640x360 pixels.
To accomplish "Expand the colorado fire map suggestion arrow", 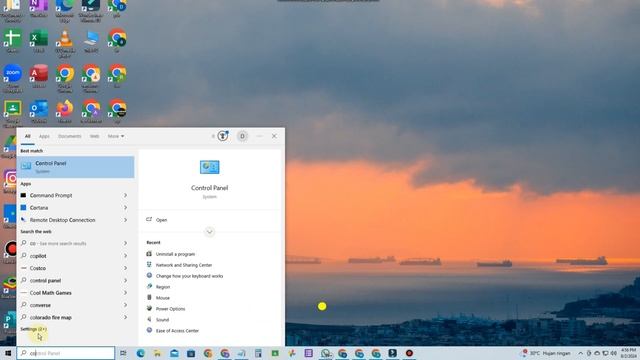I will coord(125,317).
